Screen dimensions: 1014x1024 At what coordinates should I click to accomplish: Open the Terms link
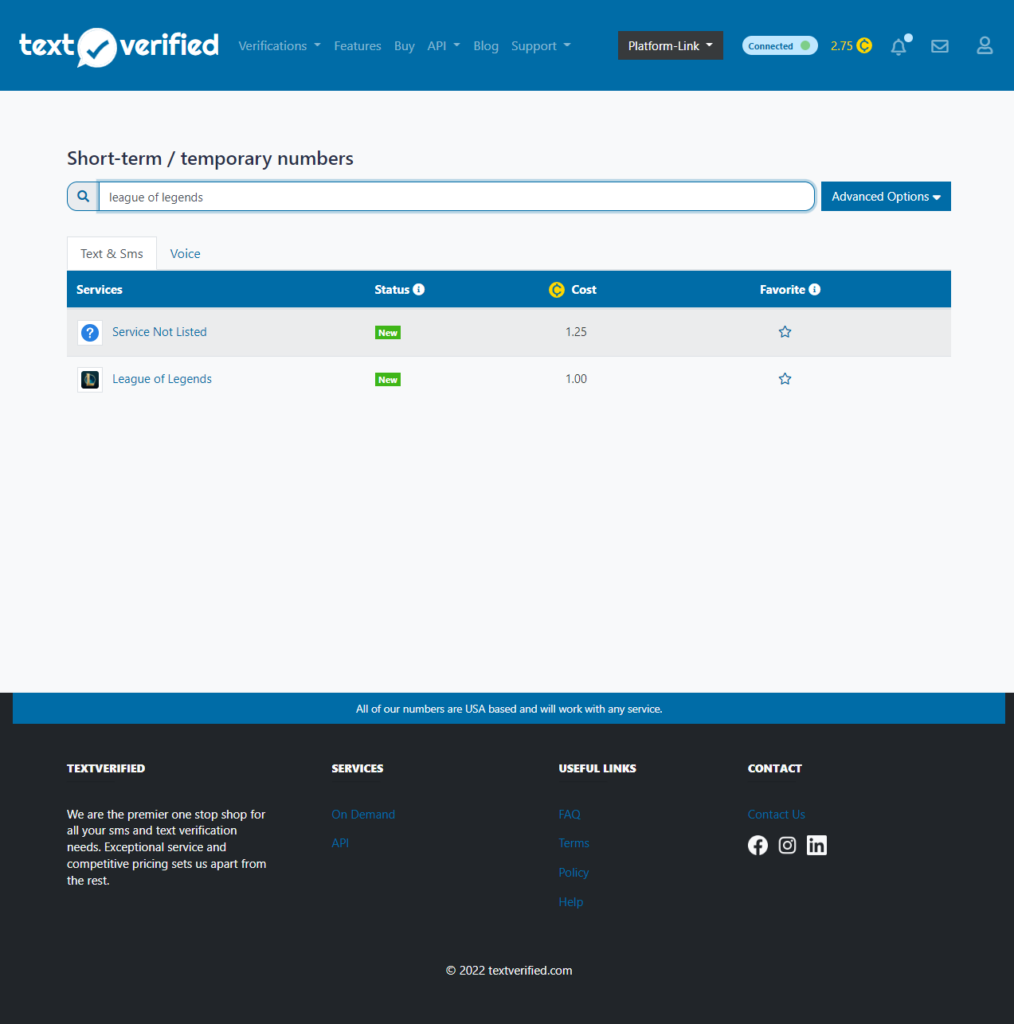[574, 843]
